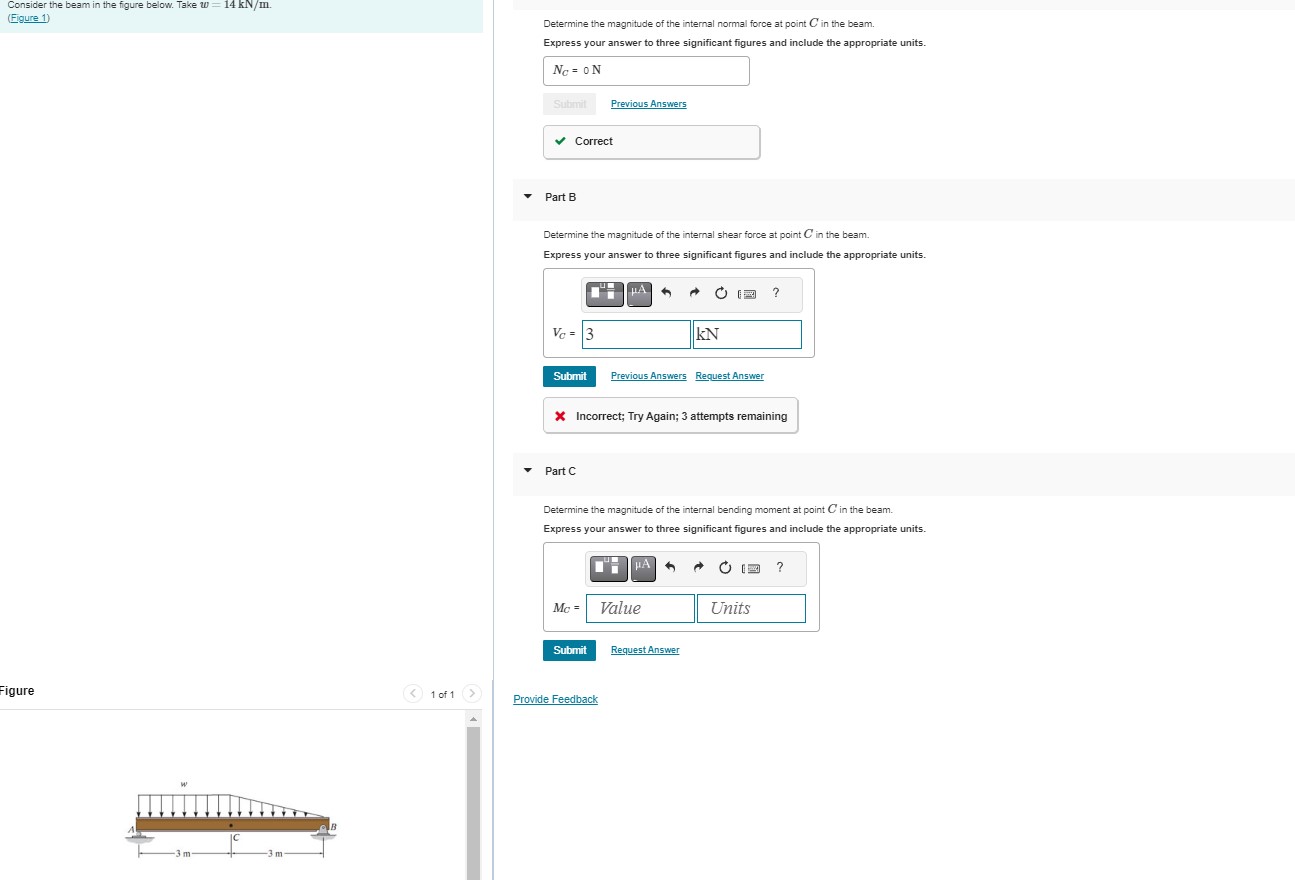Image resolution: width=1295 pixels, height=880 pixels.
Task: Open keyboard shortcuts in Part C toolbar
Action: coord(751,568)
